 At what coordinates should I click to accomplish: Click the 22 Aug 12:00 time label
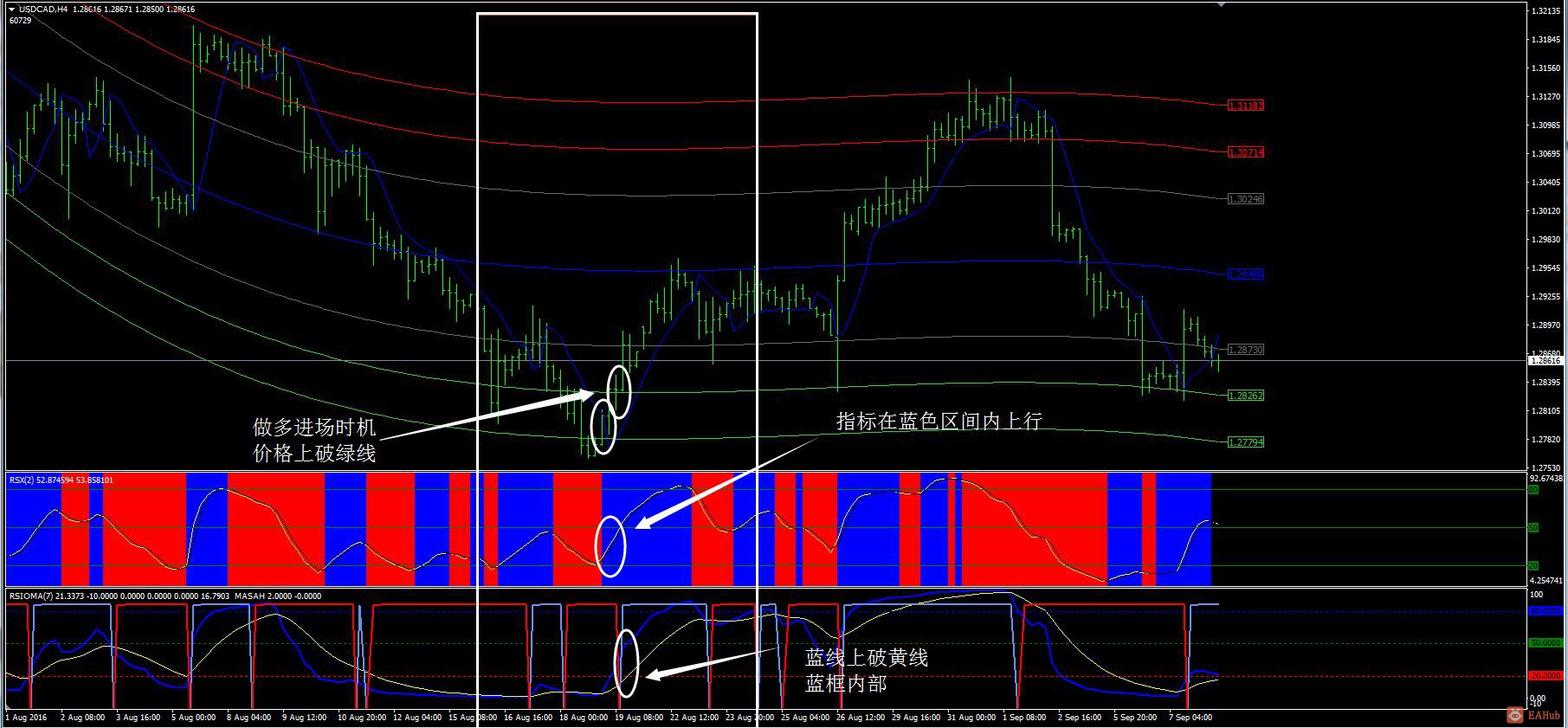694,718
